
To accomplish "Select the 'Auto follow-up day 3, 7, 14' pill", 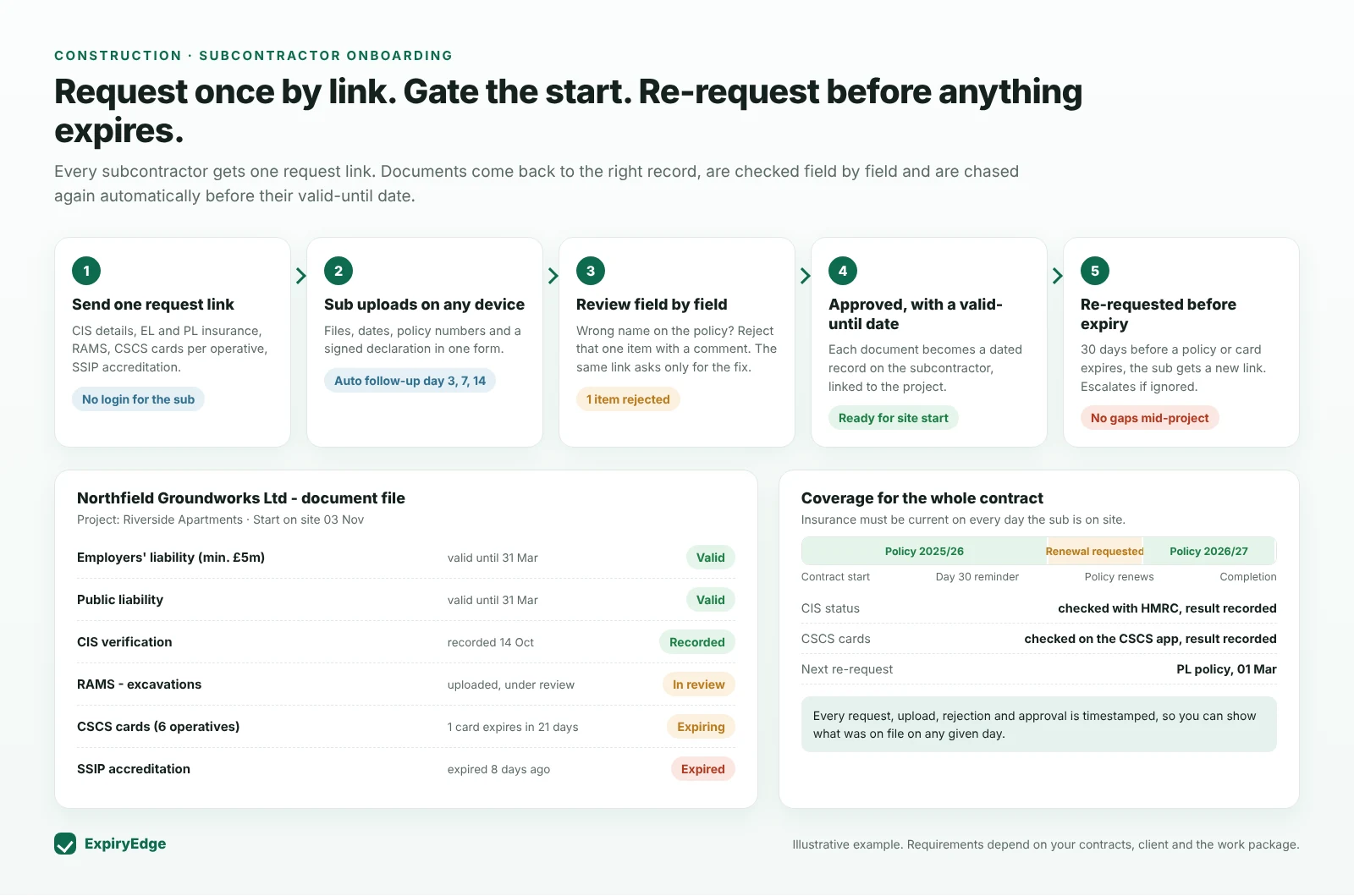I will click(x=410, y=381).
